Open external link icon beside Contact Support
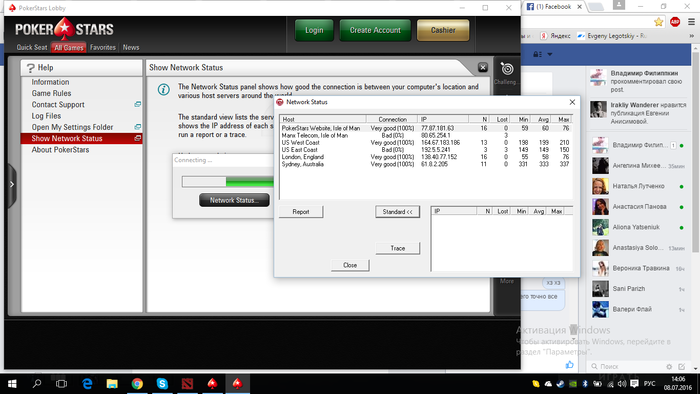The height and width of the screenshot is (394, 700). (138, 104)
